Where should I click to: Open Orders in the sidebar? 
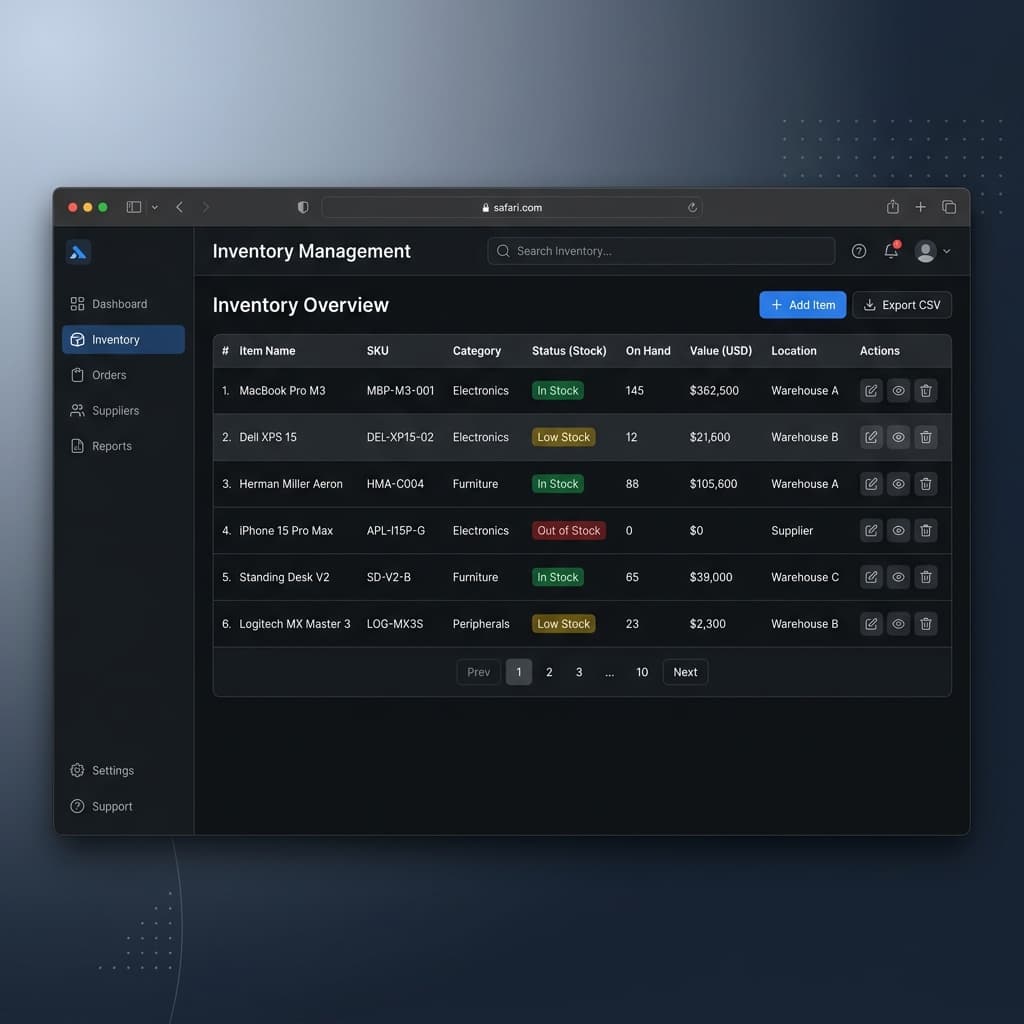pyautogui.click(x=123, y=375)
